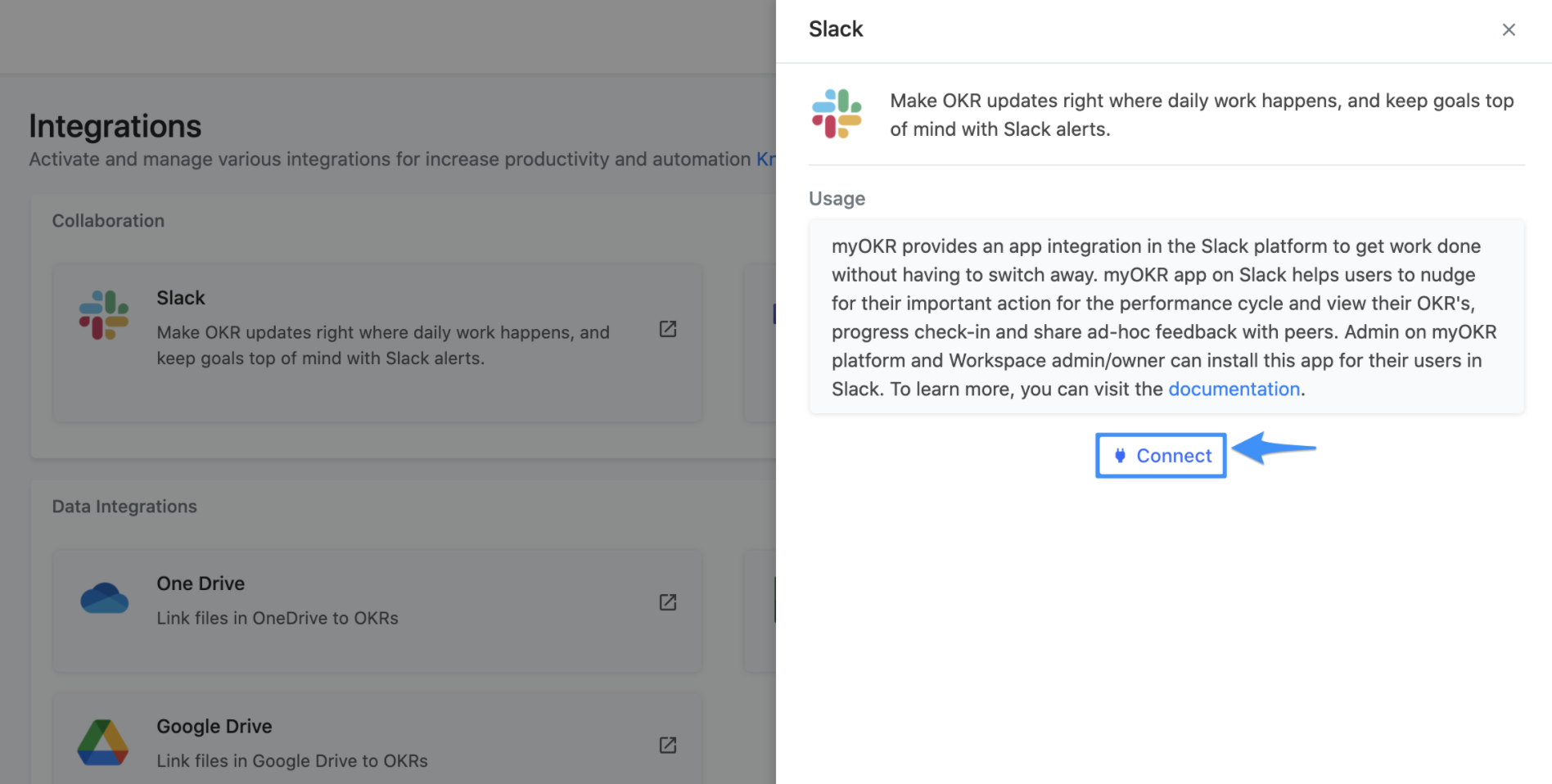1552x784 pixels.
Task: Click the Data Integrations section heading
Action: click(124, 507)
